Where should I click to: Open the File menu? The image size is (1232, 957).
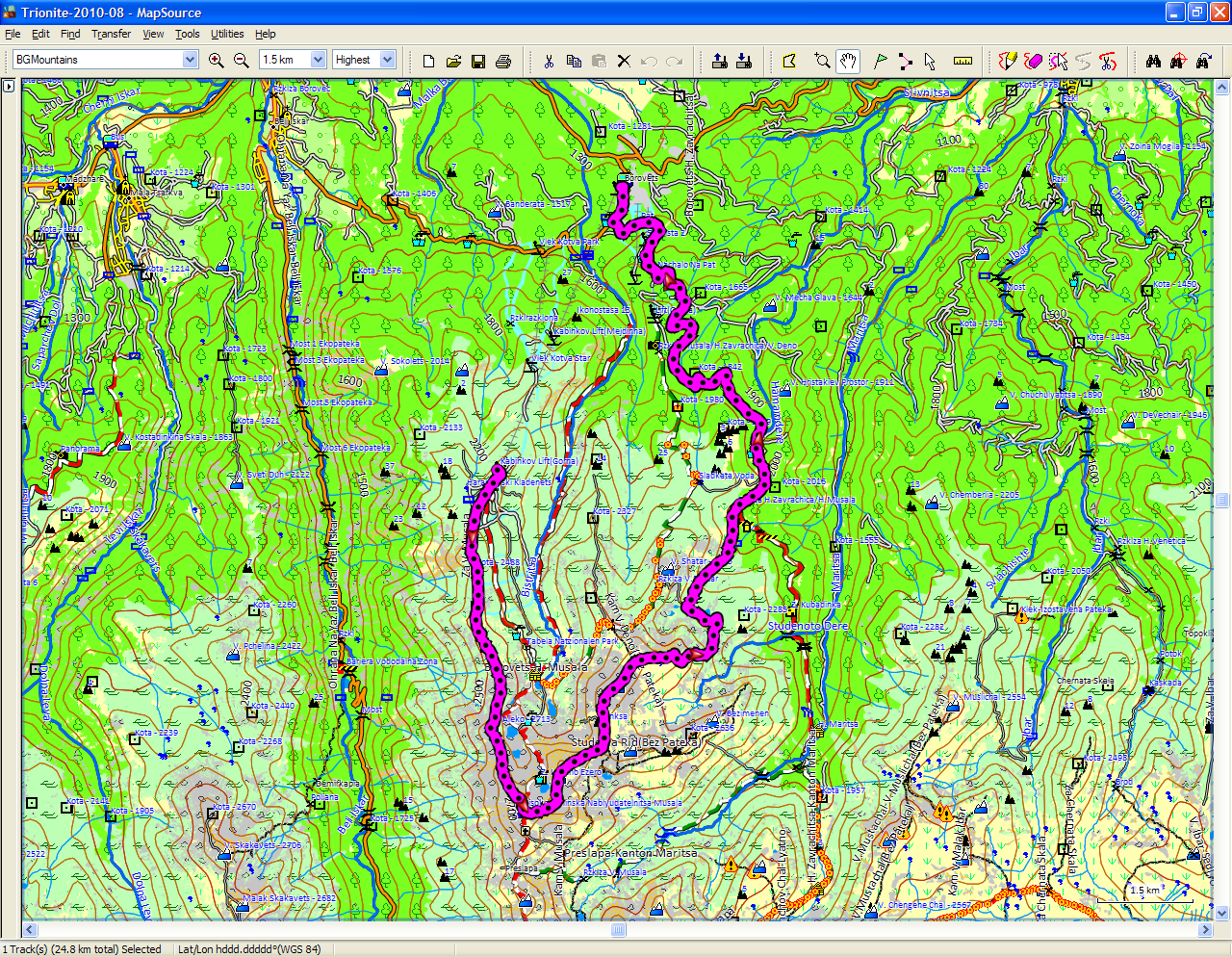[13, 34]
